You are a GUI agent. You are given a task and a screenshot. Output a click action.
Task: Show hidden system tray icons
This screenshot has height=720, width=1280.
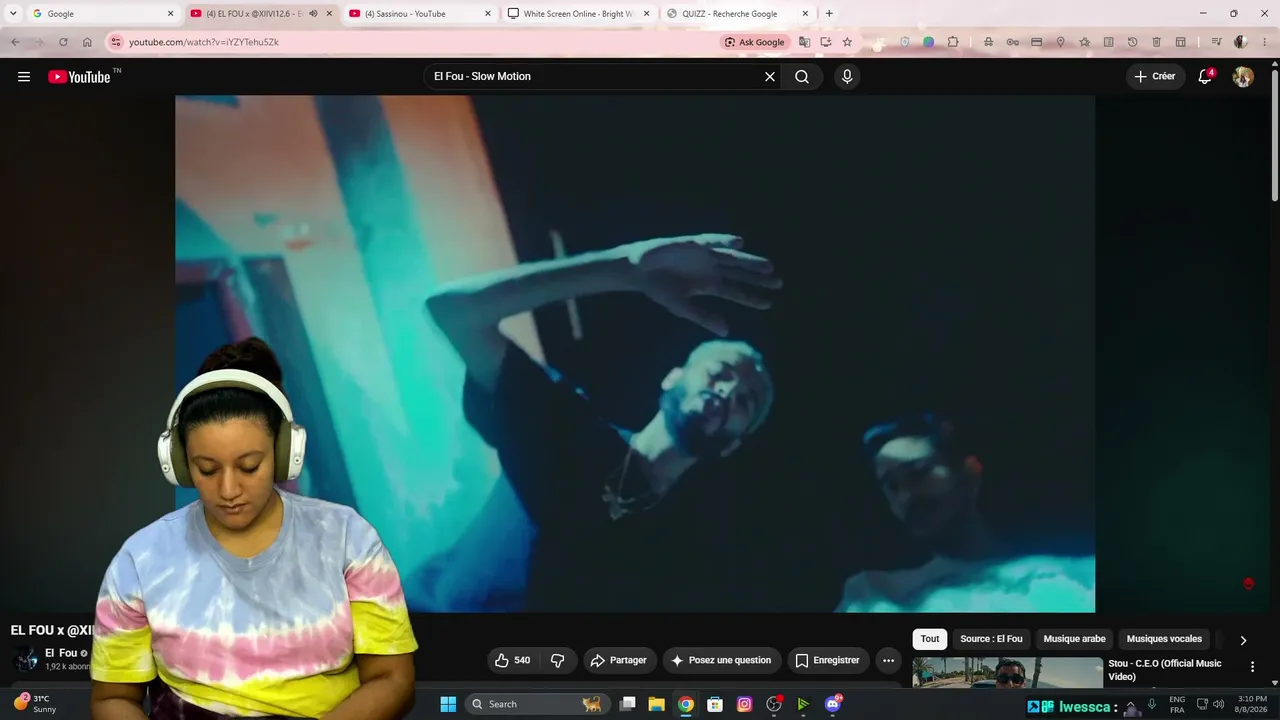tap(1131, 704)
